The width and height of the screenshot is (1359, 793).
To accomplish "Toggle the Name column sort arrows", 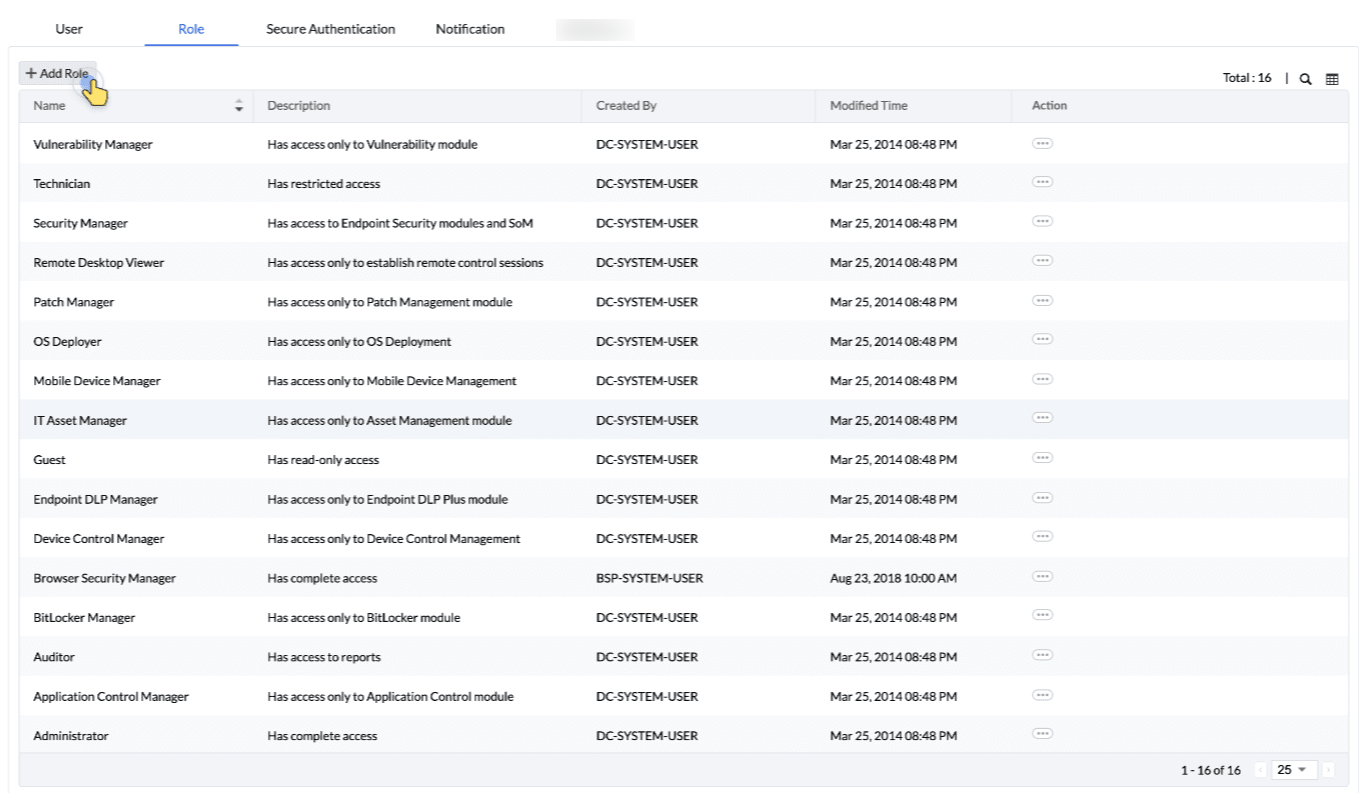I will tap(239, 105).
